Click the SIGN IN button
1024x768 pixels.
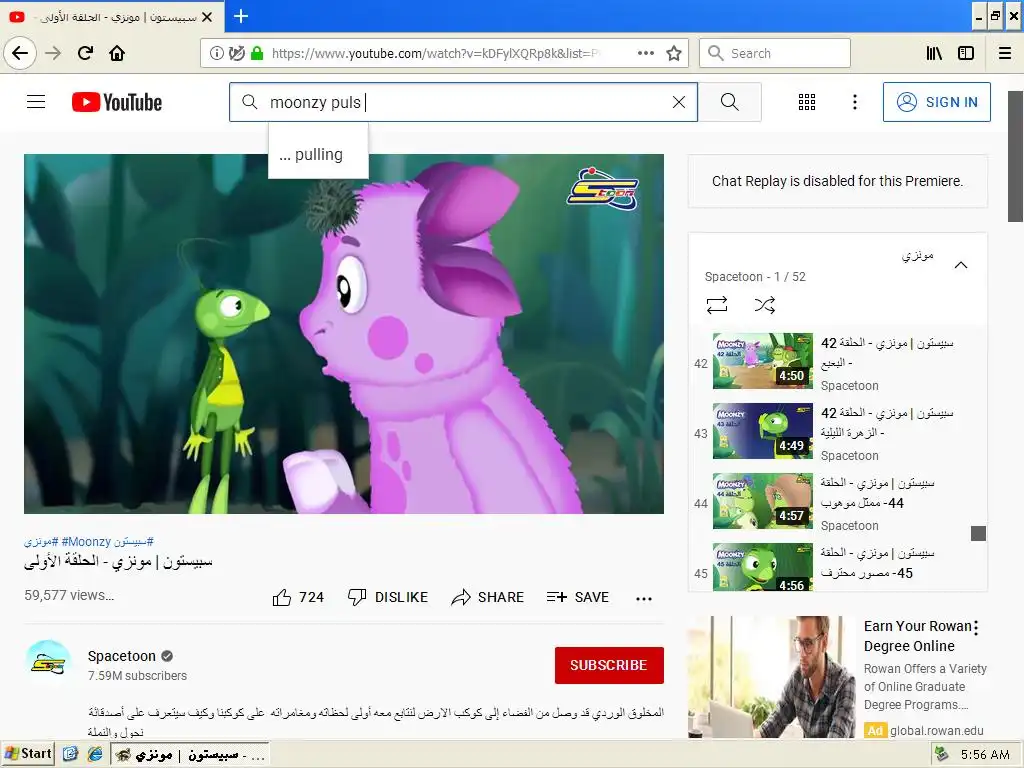pyautogui.click(x=936, y=102)
